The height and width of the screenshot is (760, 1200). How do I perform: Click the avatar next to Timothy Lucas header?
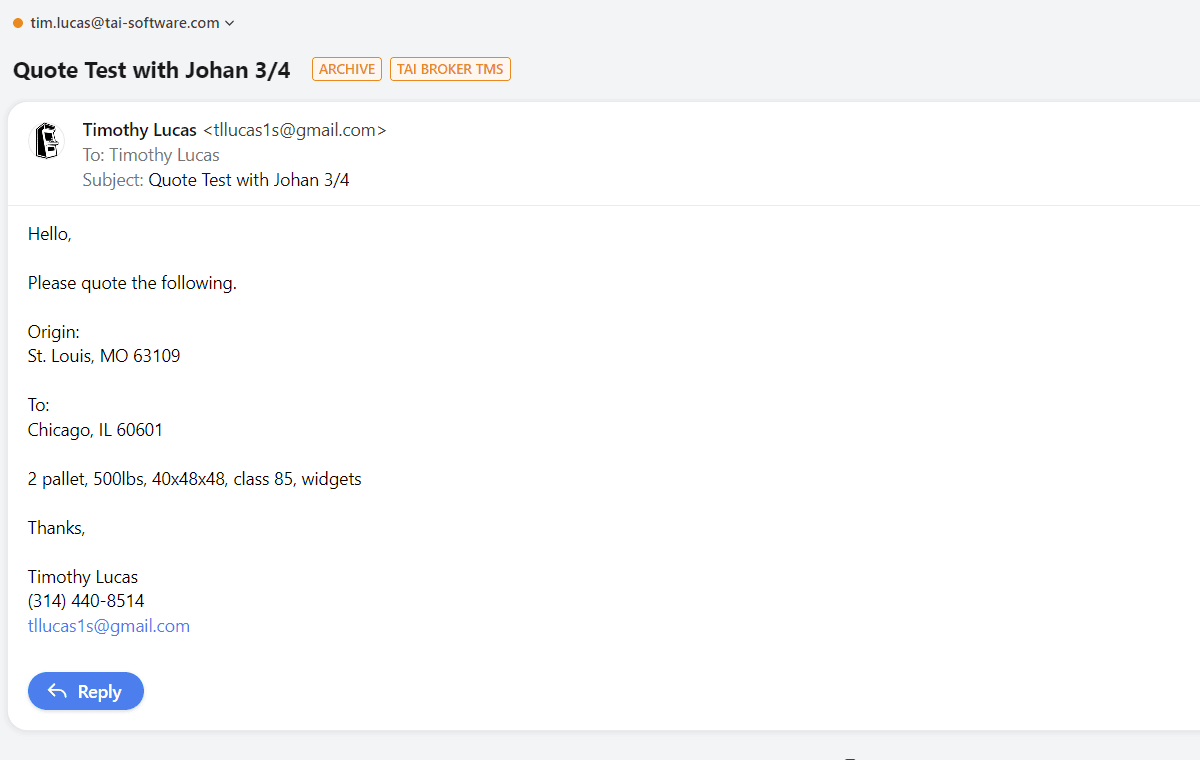click(x=46, y=140)
